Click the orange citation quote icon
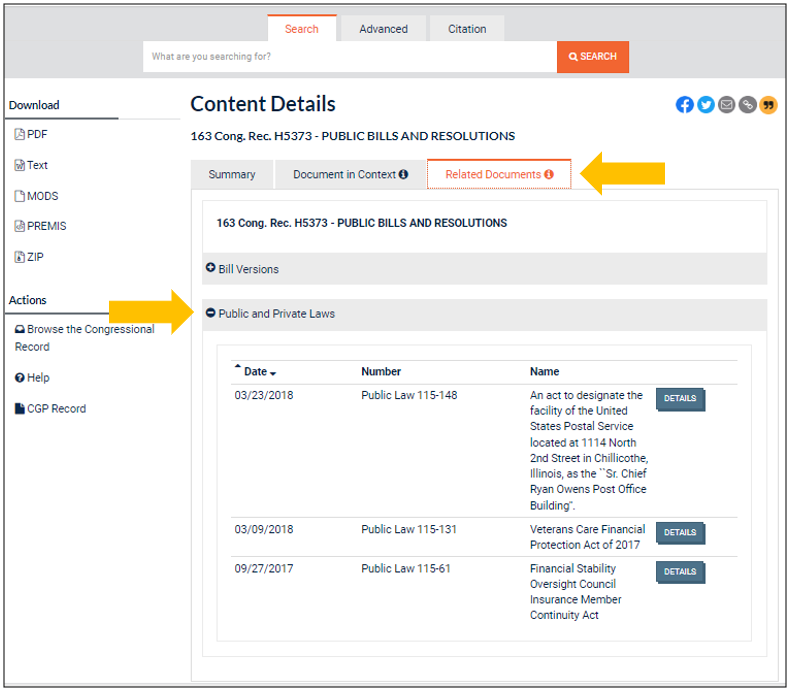Image resolution: width=794 pixels, height=693 pixels. 768,105
